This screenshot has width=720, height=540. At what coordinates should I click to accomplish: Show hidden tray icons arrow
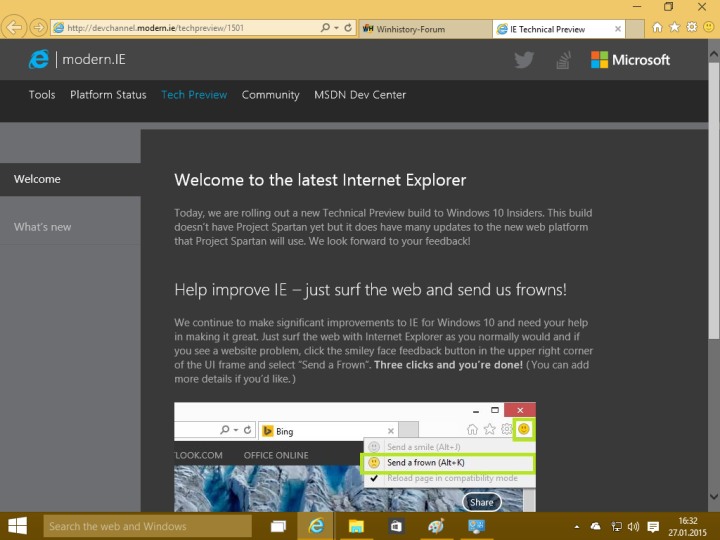(577, 527)
